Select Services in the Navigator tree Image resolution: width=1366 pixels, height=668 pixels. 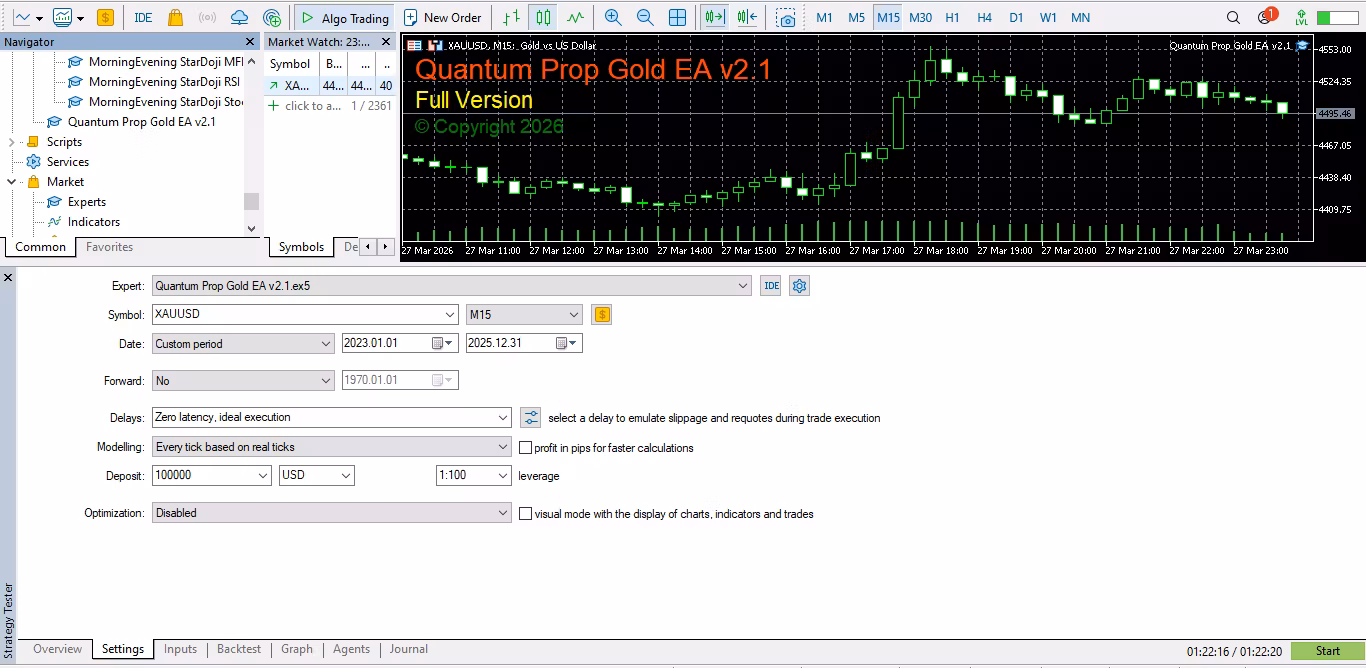tap(68, 162)
